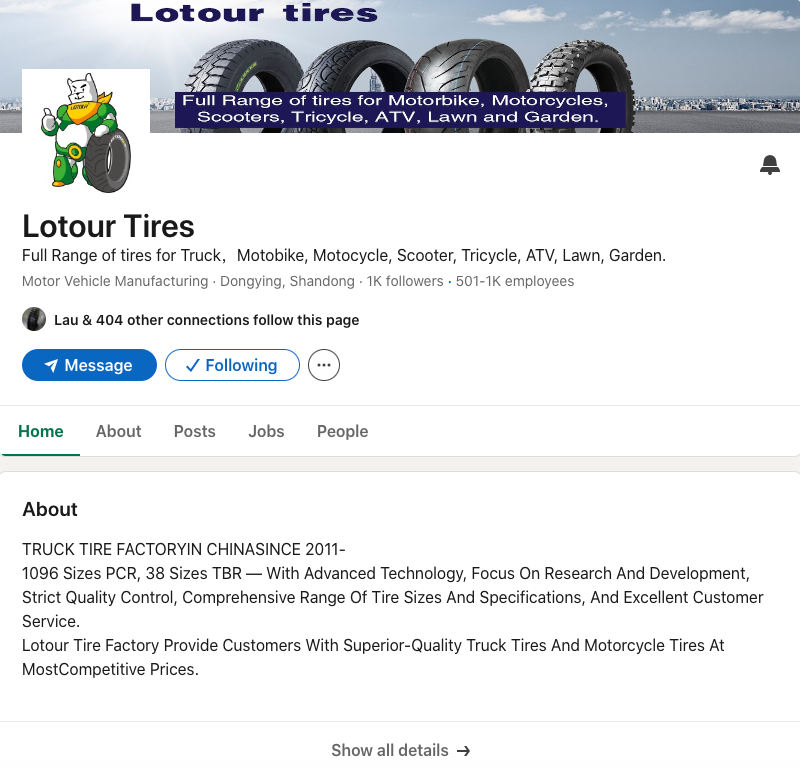This screenshot has width=800, height=767.
Task: Click the Lotour Tires company name
Action: (x=108, y=226)
